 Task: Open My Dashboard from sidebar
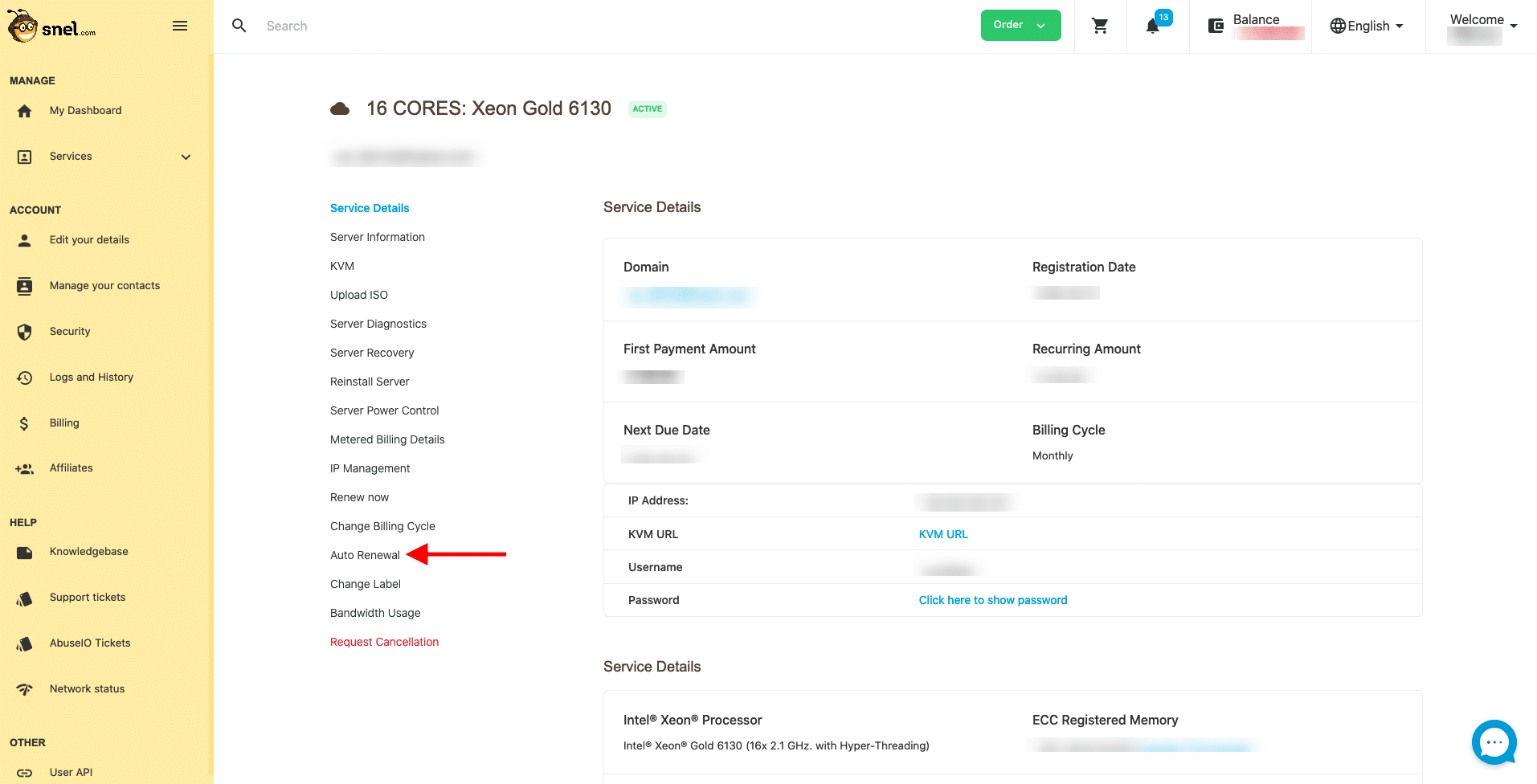pos(86,111)
